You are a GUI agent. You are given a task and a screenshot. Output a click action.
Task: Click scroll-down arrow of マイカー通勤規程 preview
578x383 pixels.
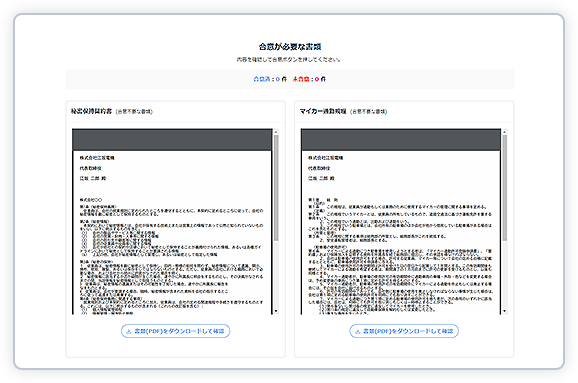coord(505,311)
